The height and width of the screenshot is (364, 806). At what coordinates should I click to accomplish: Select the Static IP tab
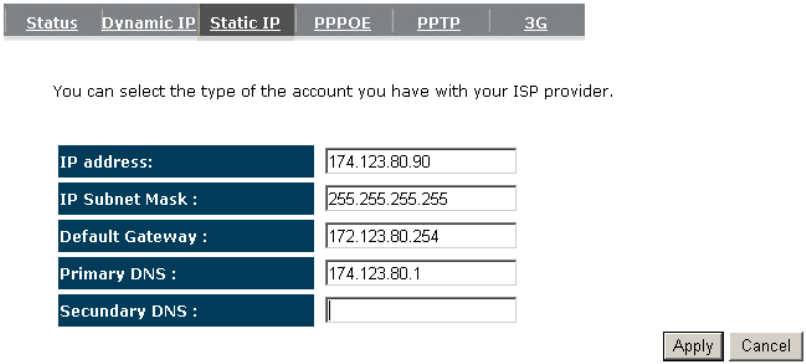pos(245,23)
